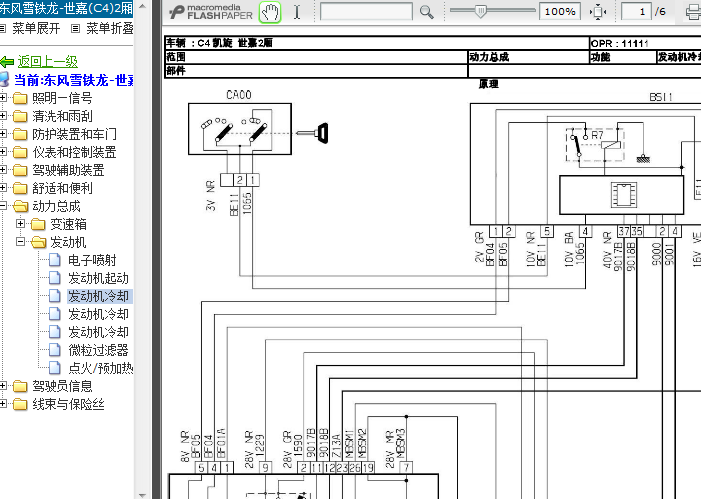This screenshot has width=701, height=499.
Task: Click the 菜单展开 expand-all link
Action: pos(36,29)
